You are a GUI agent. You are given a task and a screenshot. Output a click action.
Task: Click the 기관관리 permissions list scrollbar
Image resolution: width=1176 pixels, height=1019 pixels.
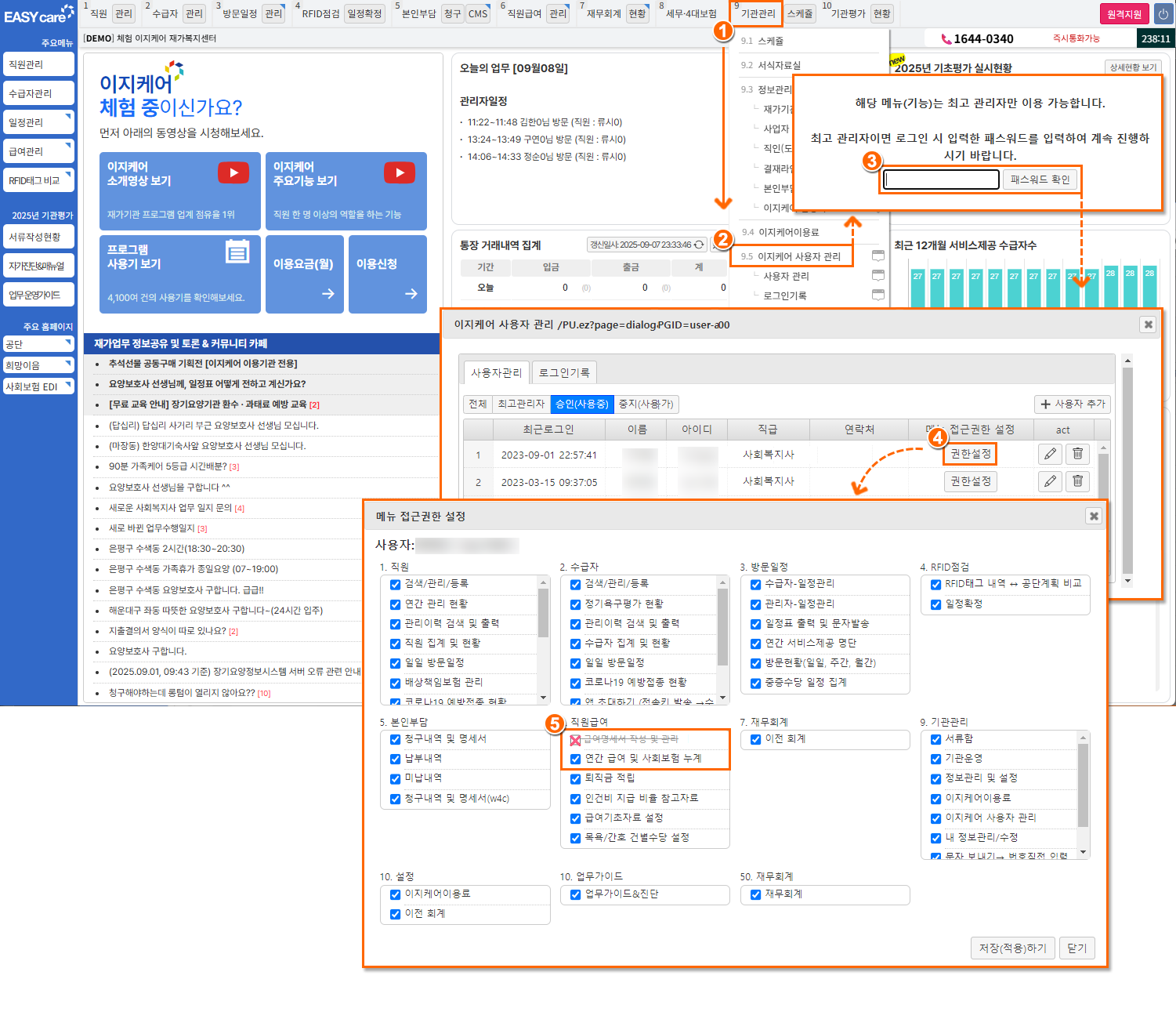[1084, 794]
